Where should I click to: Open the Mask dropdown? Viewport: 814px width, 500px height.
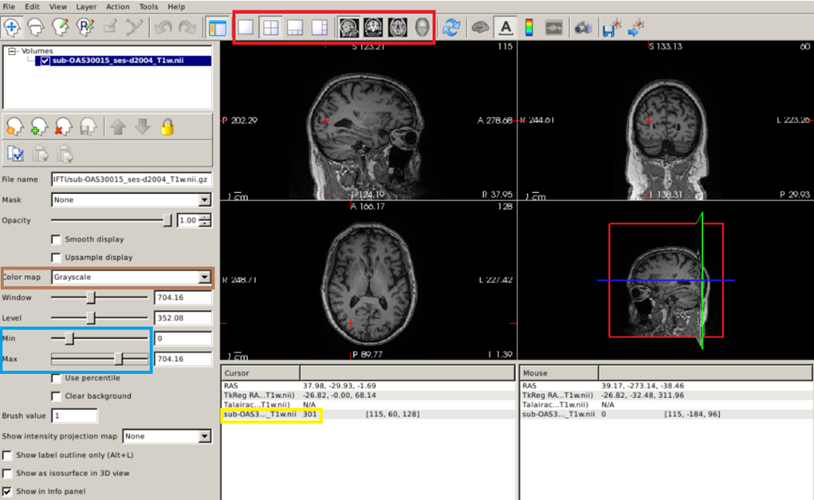tap(131, 200)
